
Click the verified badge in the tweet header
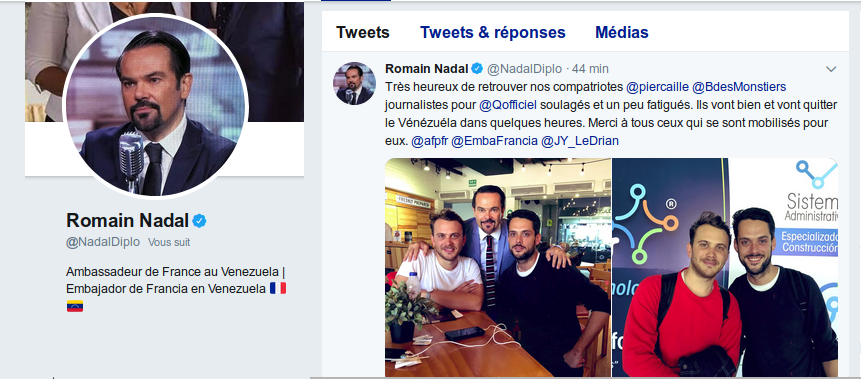tap(477, 69)
